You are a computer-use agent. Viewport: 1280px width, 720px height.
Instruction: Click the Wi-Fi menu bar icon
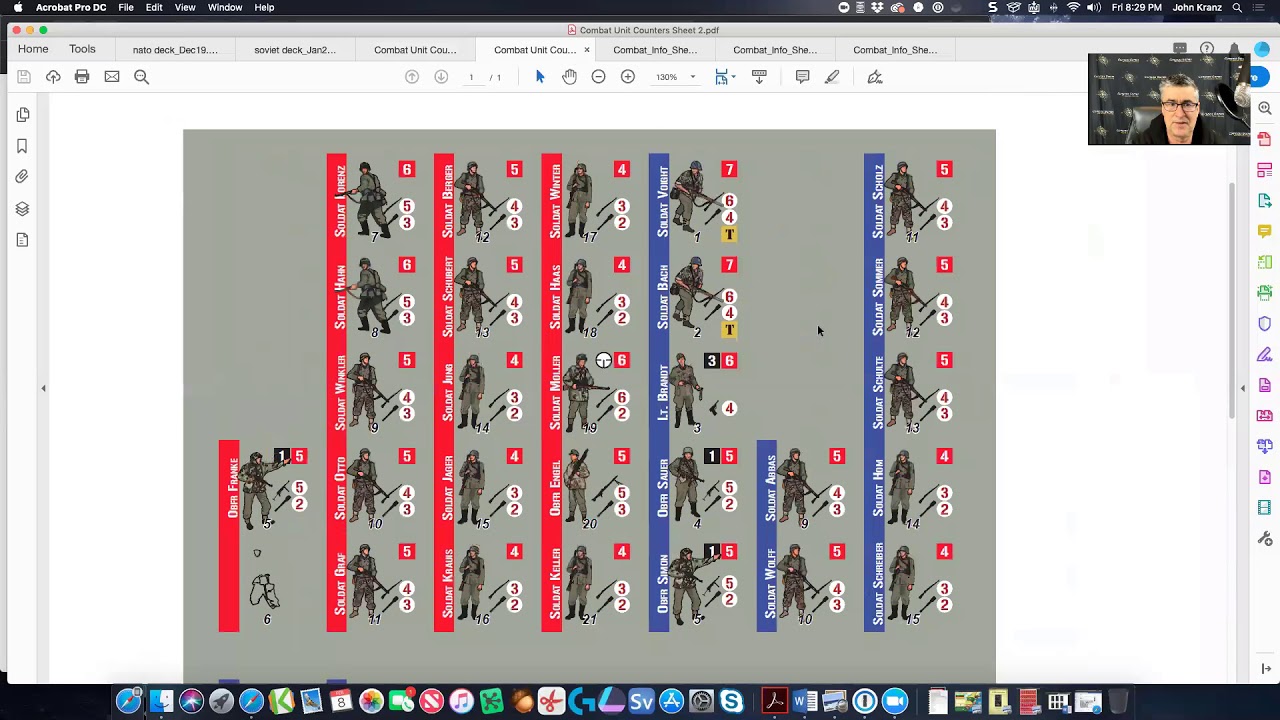(1074, 7)
